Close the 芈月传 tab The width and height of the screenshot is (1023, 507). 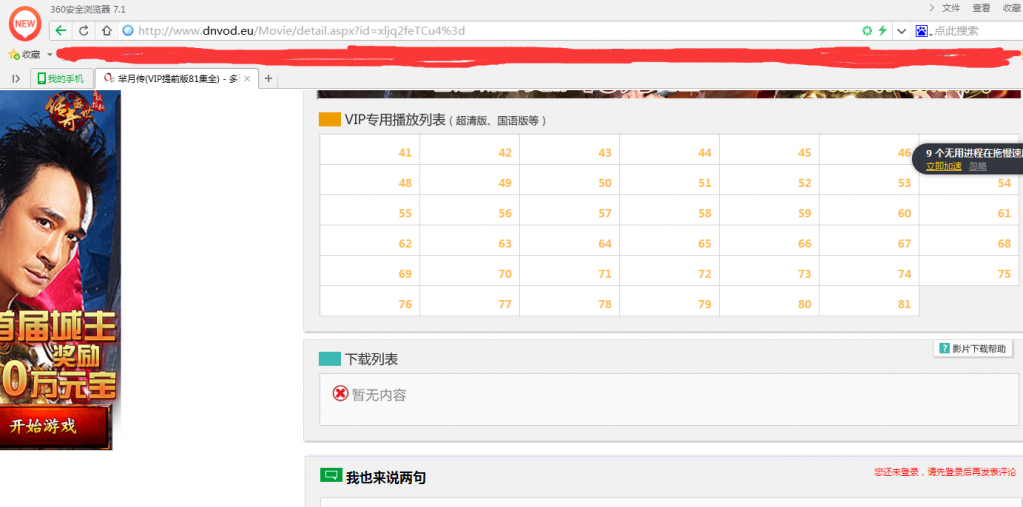pyautogui.click(x=247, y=78)
